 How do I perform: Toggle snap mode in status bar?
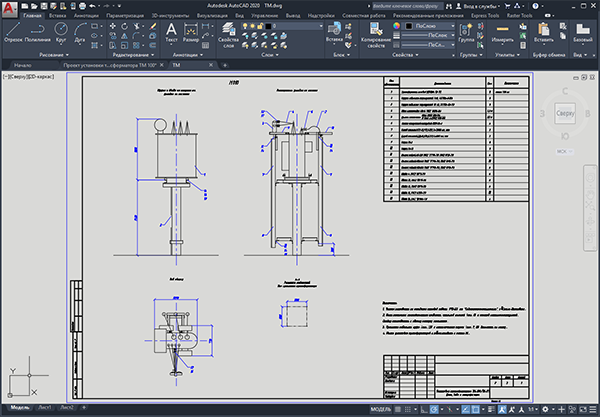[x=408, y=409]
